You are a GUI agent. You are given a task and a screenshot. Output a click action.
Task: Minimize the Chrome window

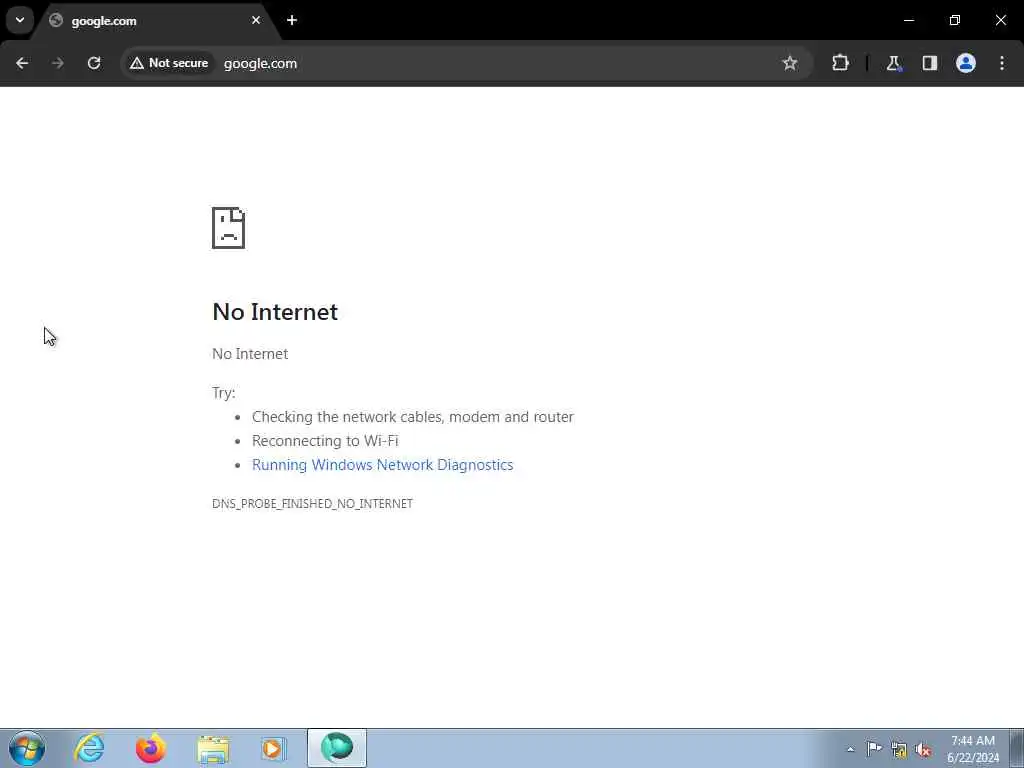click(908, 20)
